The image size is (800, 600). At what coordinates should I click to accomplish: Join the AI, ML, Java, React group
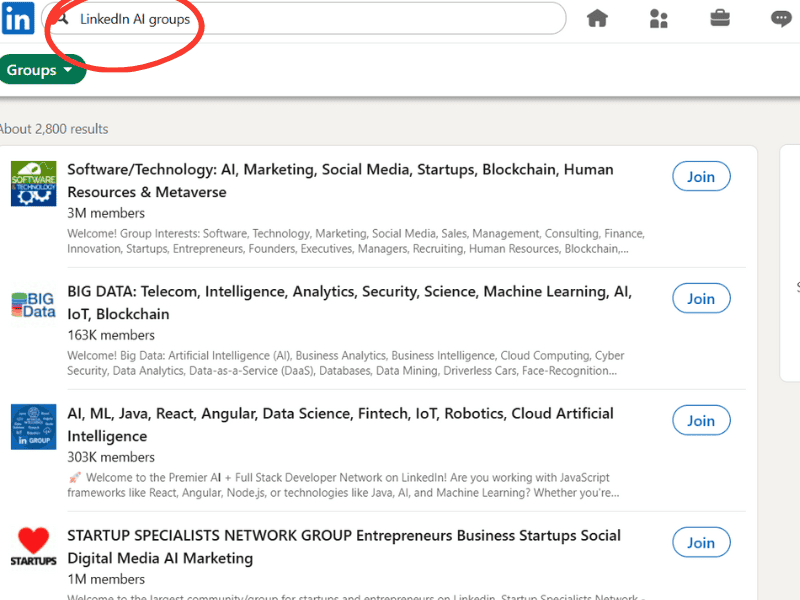pyautogui.click(x=701, y=421)
